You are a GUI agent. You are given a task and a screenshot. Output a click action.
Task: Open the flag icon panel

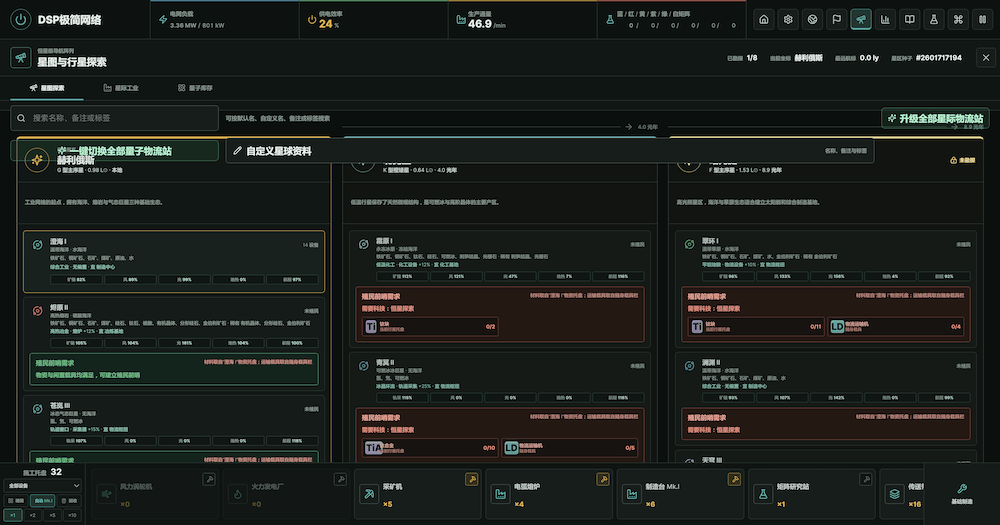click(x=836, y=19)
